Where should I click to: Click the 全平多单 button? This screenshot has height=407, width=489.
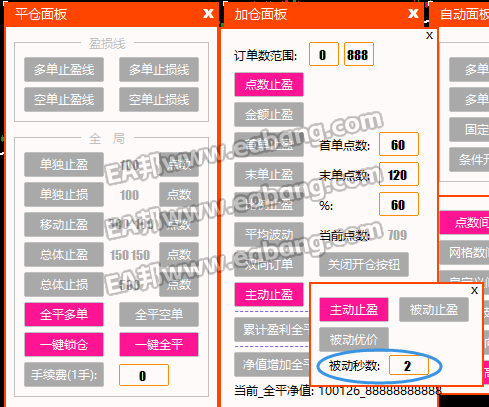tap(64, 314)
